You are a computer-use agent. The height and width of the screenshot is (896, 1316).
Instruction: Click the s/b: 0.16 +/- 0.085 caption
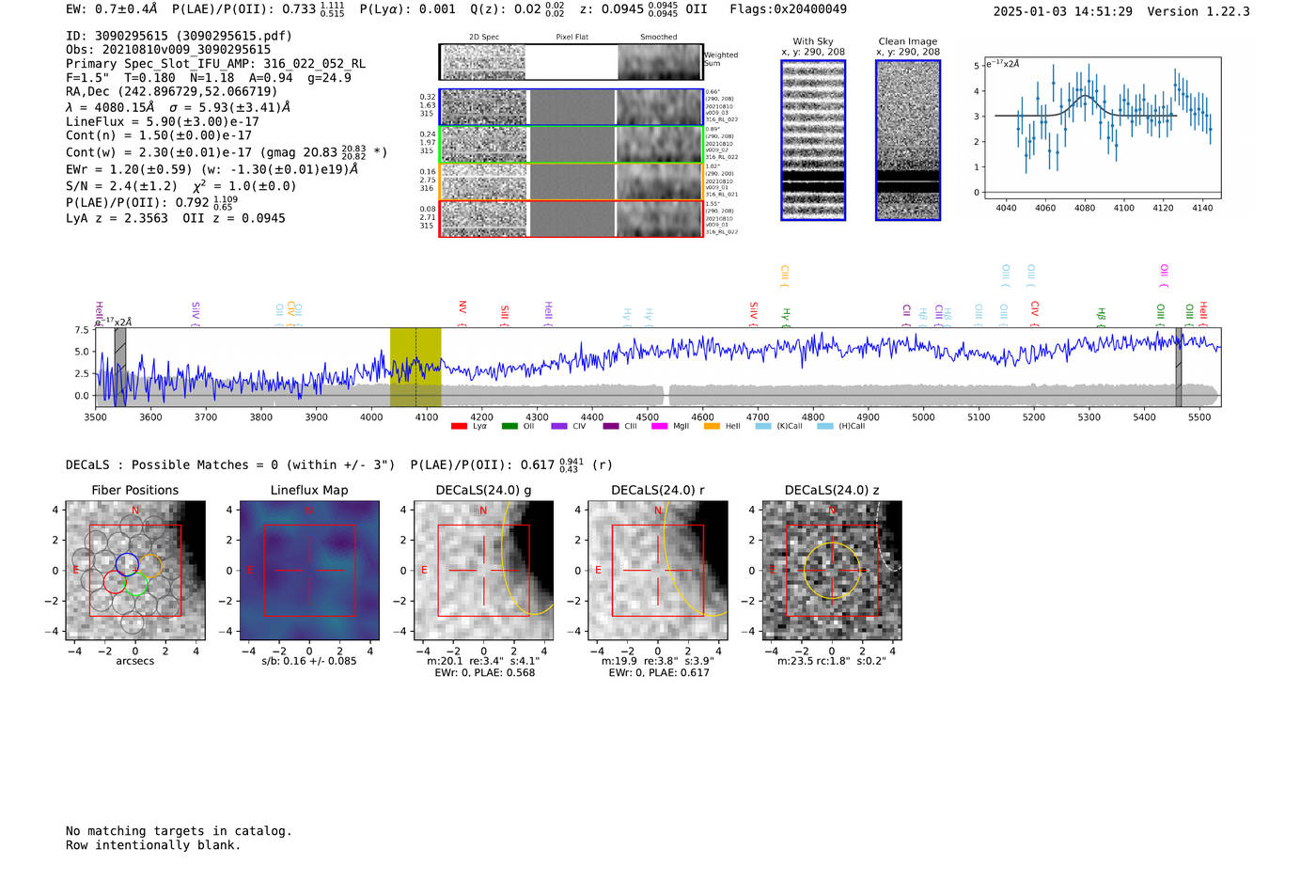pyautogui.click(x=309, y=661)
